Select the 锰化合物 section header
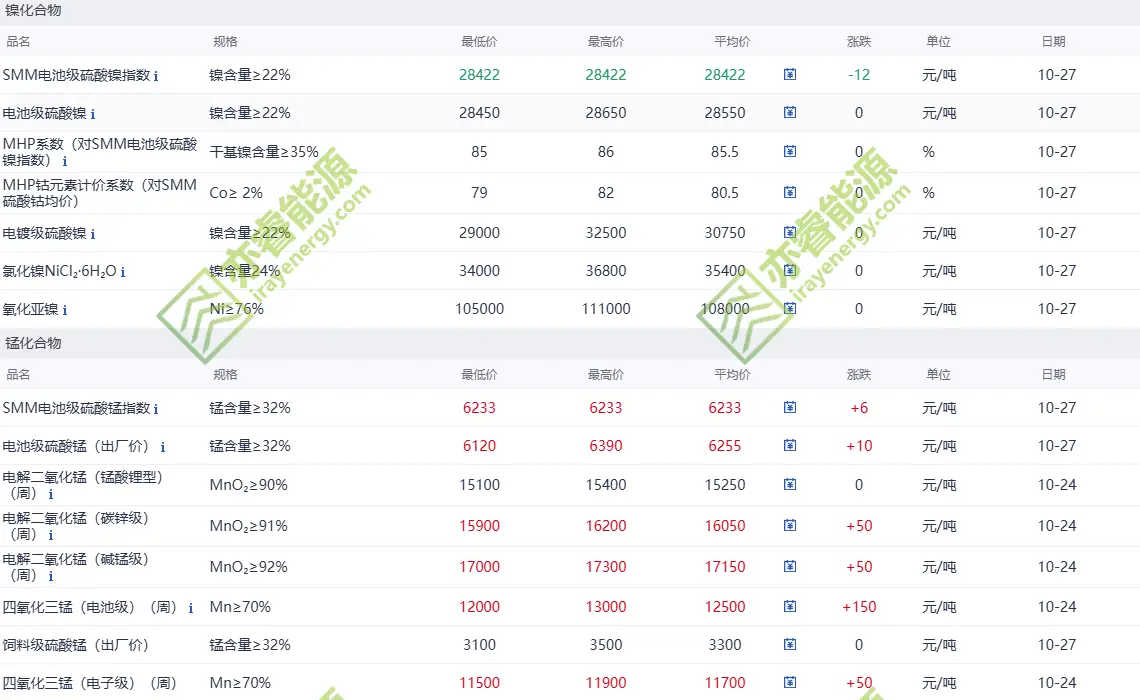This screenshot has width=1140, height=700. coord(33,343)
